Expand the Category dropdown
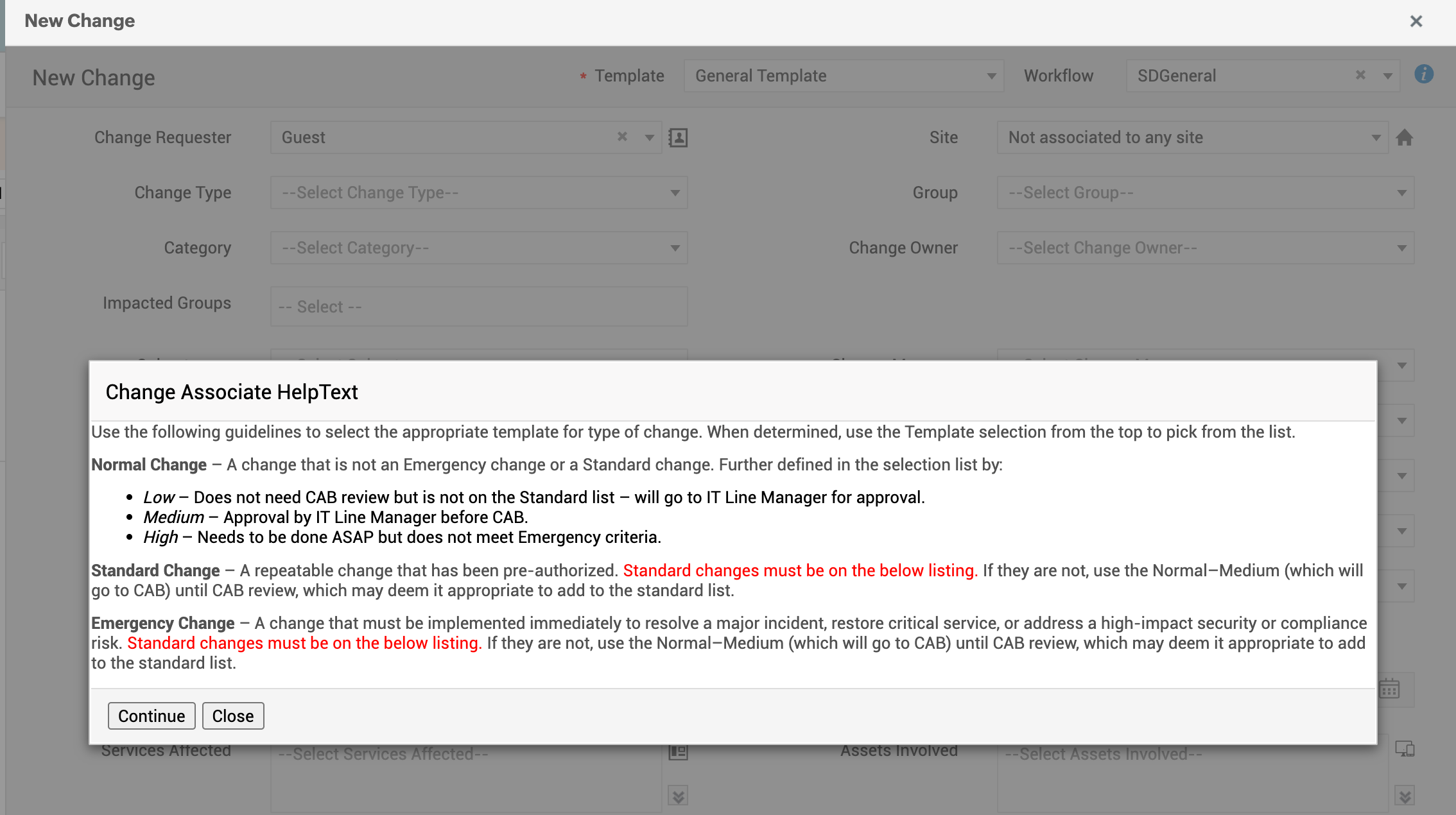 click(x=479, y=248)
